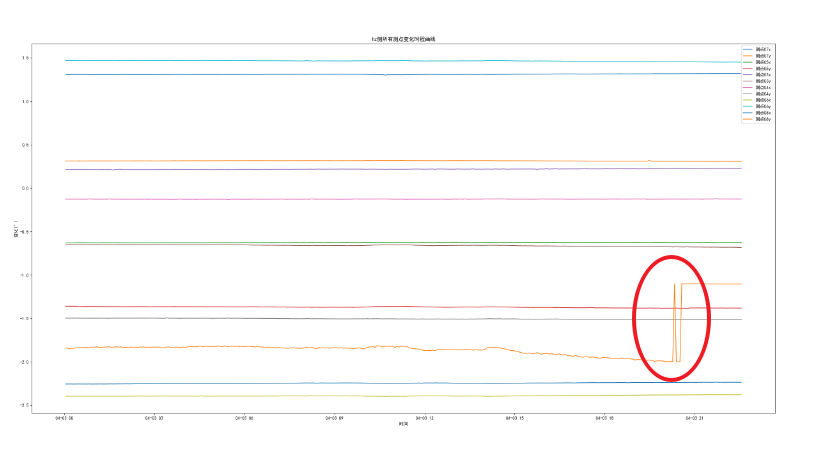Click the pink line just below zero
The height and width of the screenshot is (454, 829).
[x=300, y=199]
